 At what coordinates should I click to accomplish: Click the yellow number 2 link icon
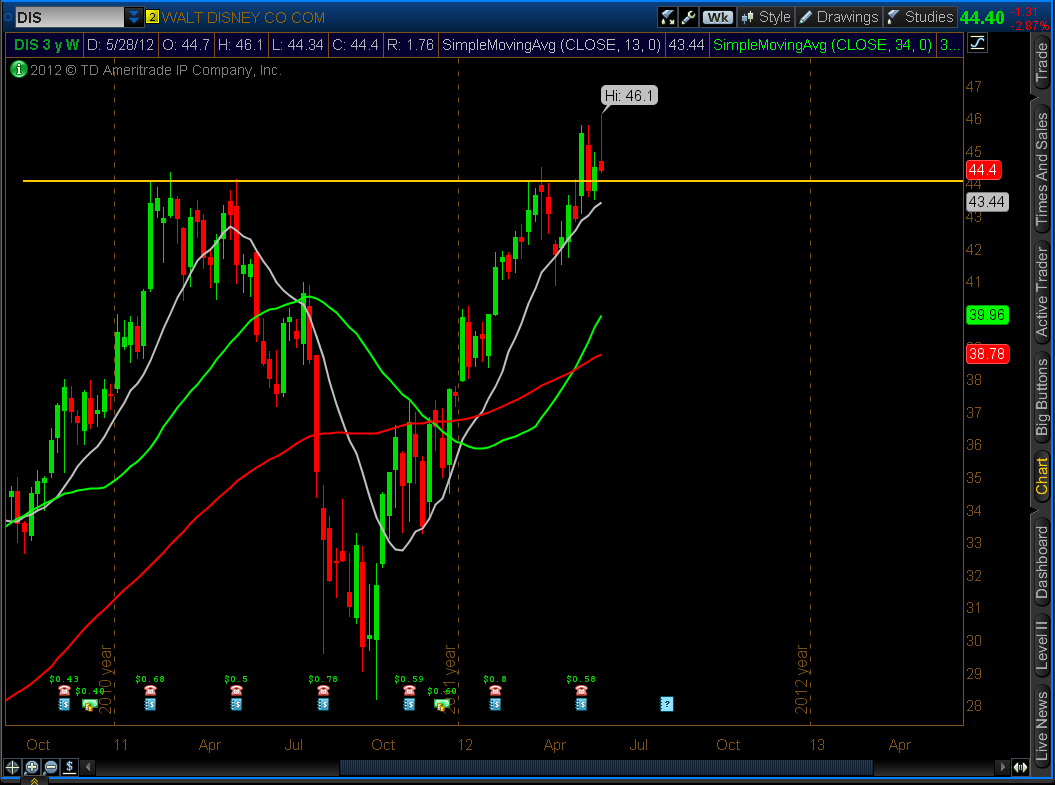pos(153,17)
